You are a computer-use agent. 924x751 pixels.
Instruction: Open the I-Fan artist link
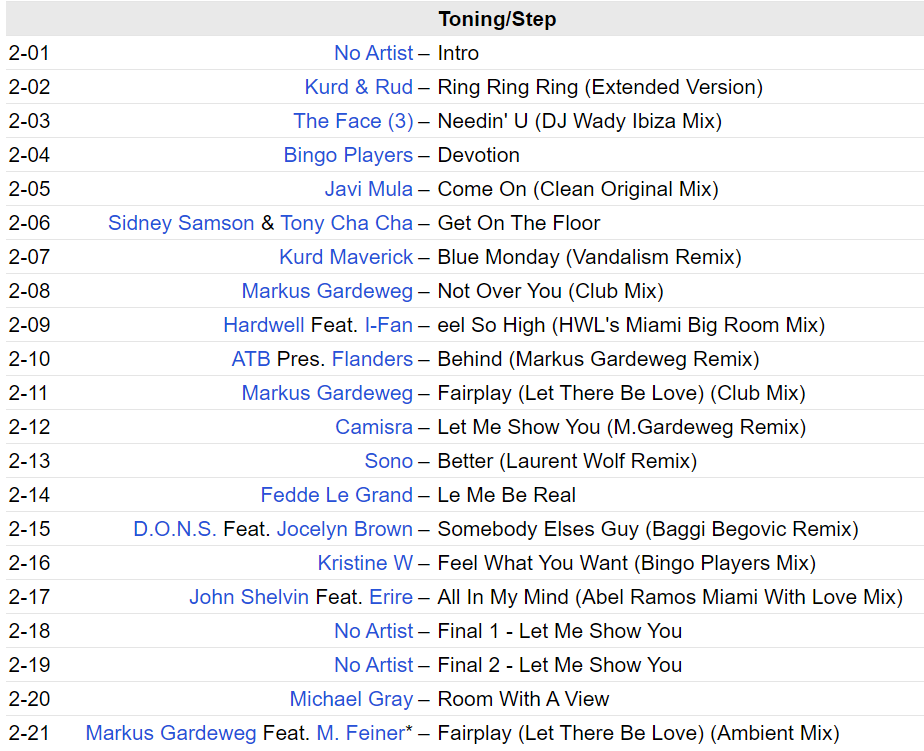(388, 325)
